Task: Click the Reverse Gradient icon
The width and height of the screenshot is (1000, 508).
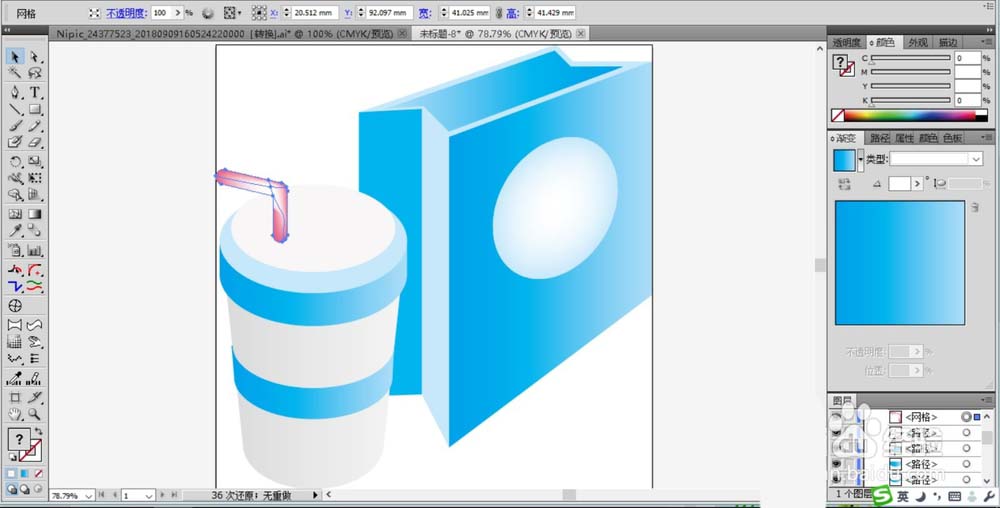Action: coord(844,184)
